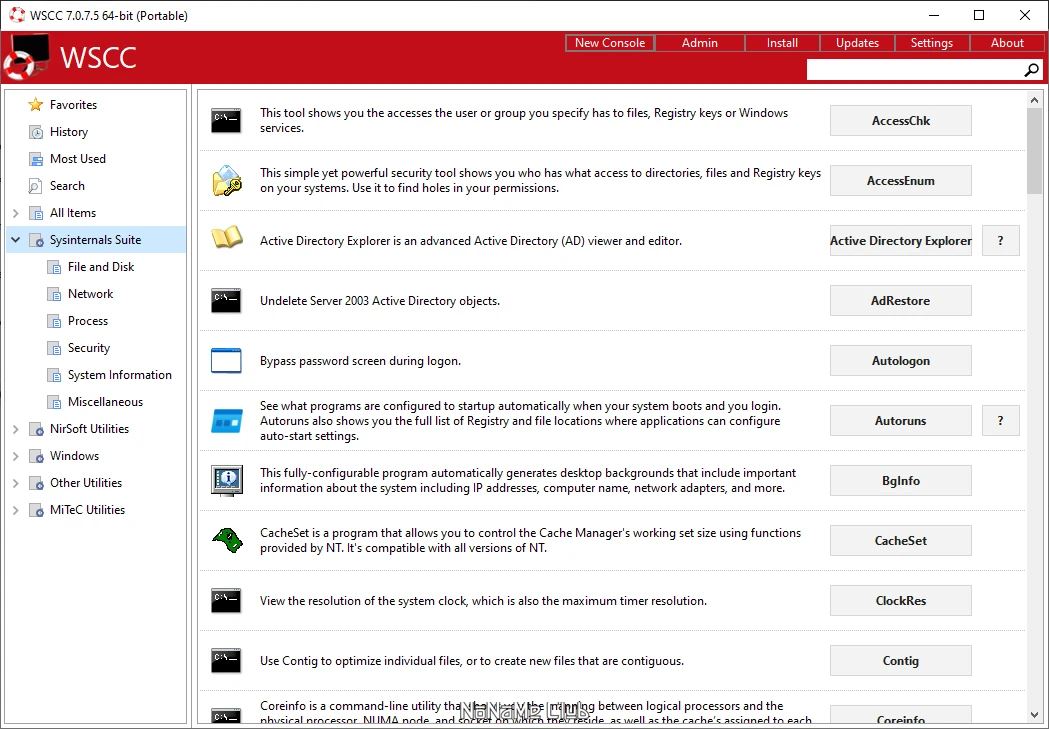1049x729 pixels.
Task: Click the search magnifier icon
Action: coord(1031,70)
